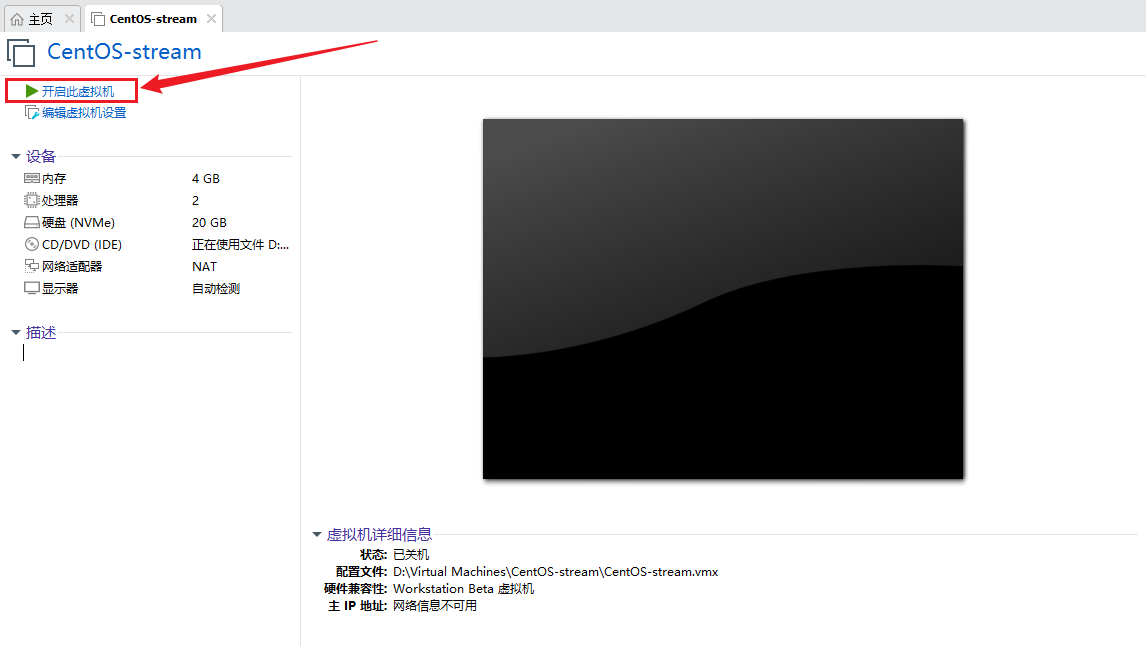Viewport: 1146px width, 646px height.
Task: Click the description text input area
Action: (x=157, y=353)
